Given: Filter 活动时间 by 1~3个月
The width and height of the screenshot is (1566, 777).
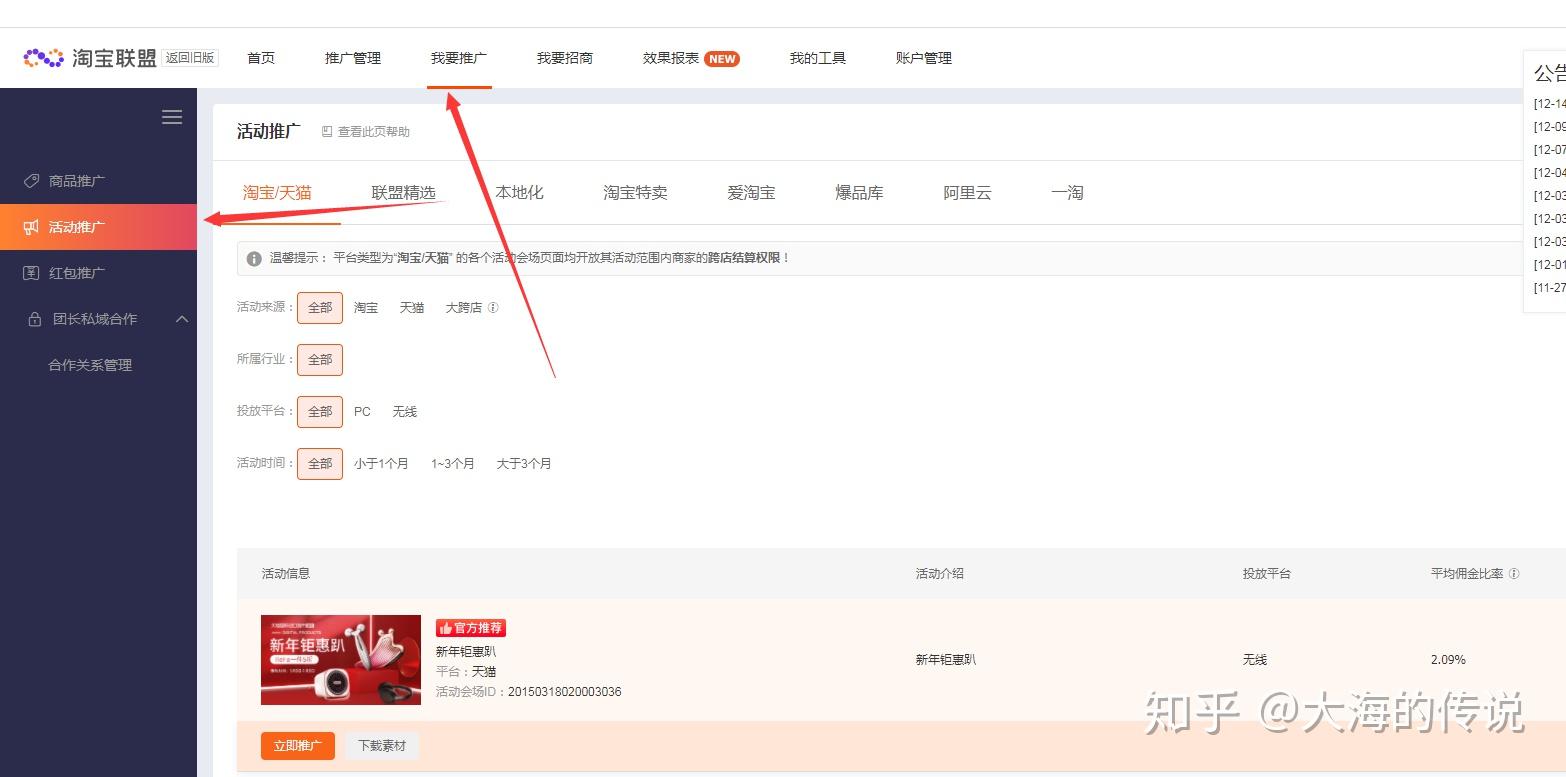Looking at the screenshot, I should tap(453, 464).
